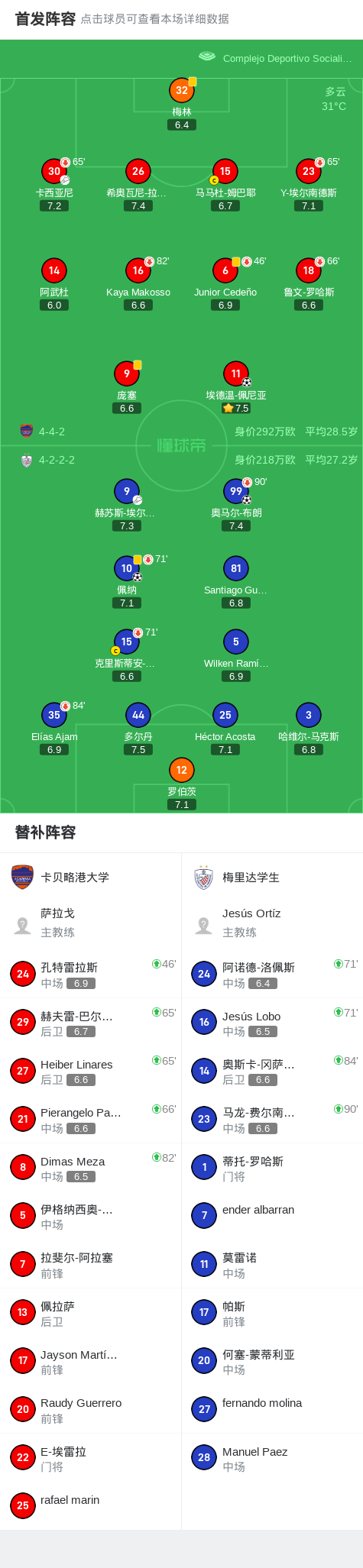Open 卡贝略港大学 team crest in substitutes

(x=23, y=877)
